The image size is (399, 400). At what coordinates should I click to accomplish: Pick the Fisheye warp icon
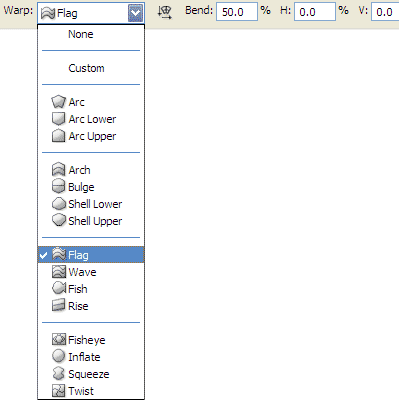coord(59,340)
